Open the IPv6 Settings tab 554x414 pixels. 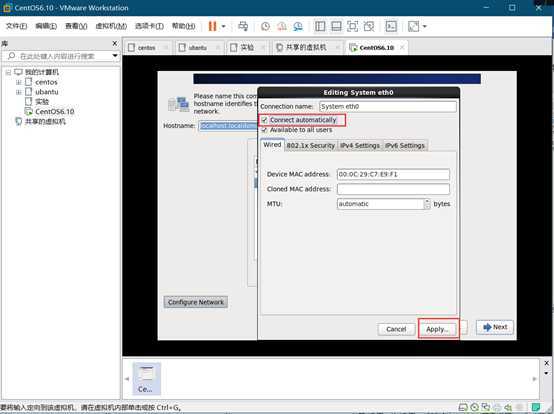405,146
